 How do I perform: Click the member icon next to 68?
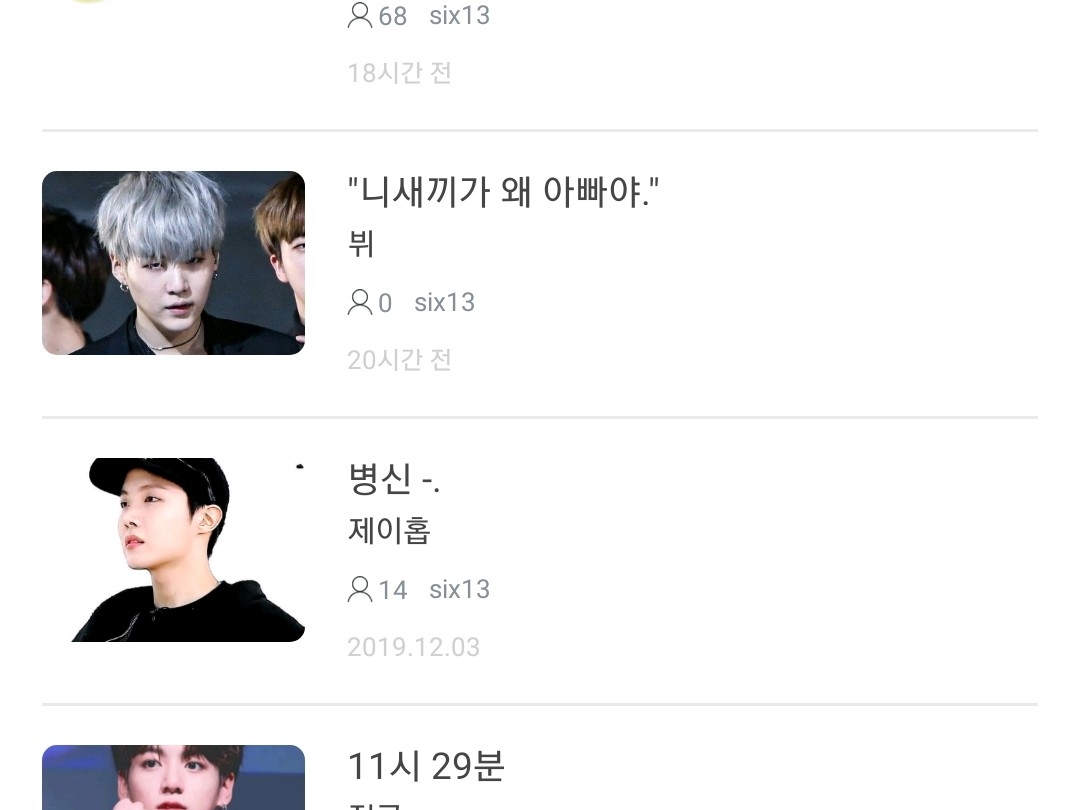tap(360, 15)
